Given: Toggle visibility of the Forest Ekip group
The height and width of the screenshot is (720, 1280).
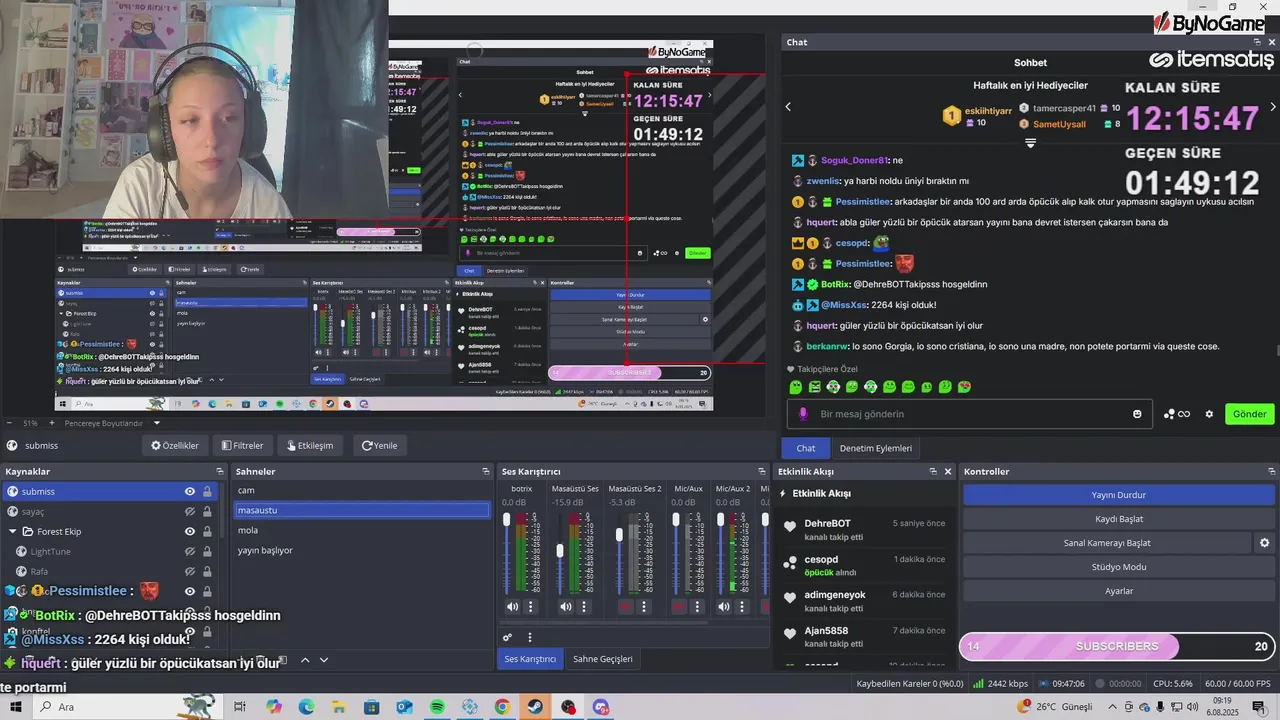Looking at the screenshot, I should tap(190, 531).
